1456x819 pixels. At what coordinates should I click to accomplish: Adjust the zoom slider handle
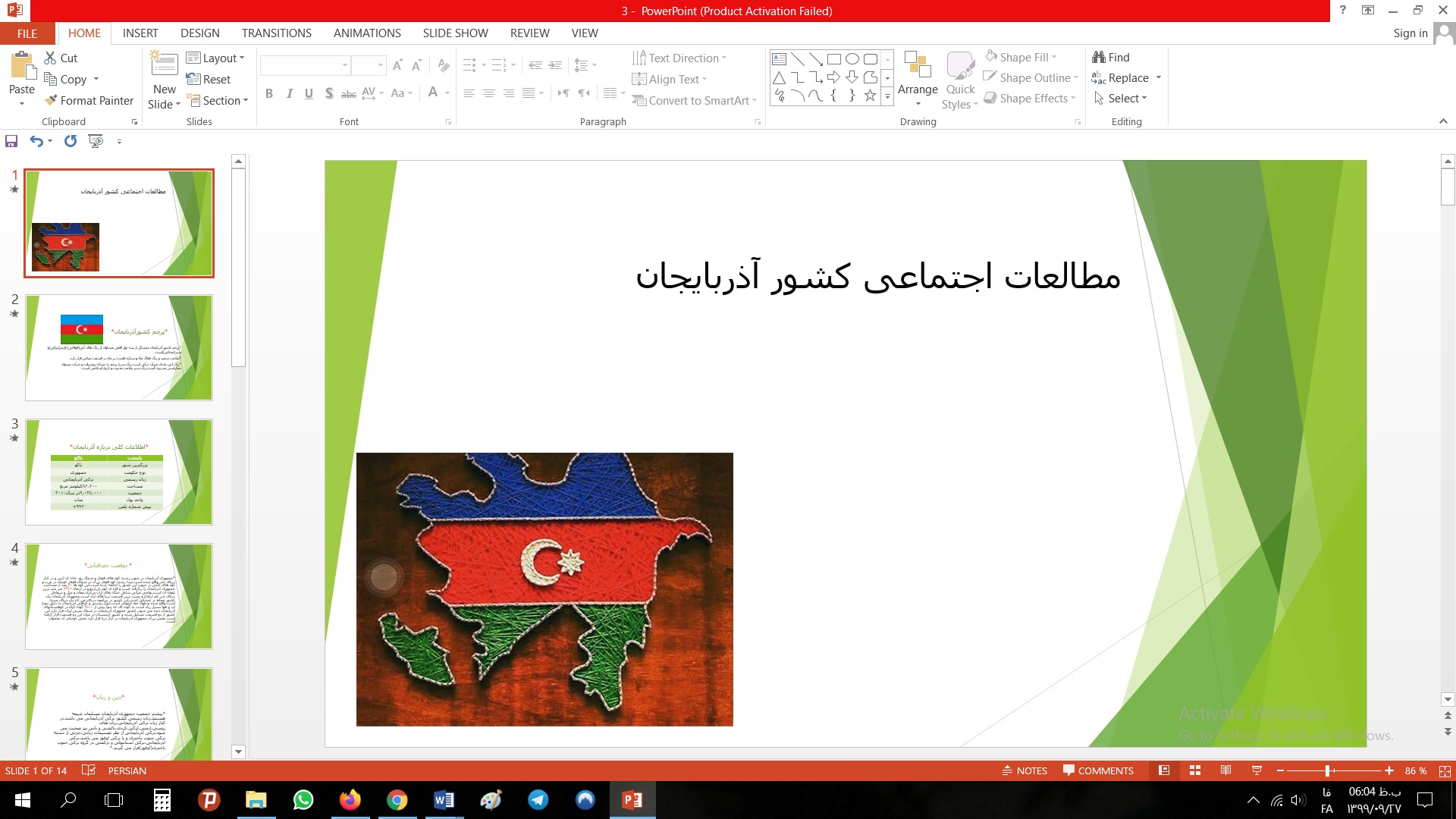[1328, 770]
